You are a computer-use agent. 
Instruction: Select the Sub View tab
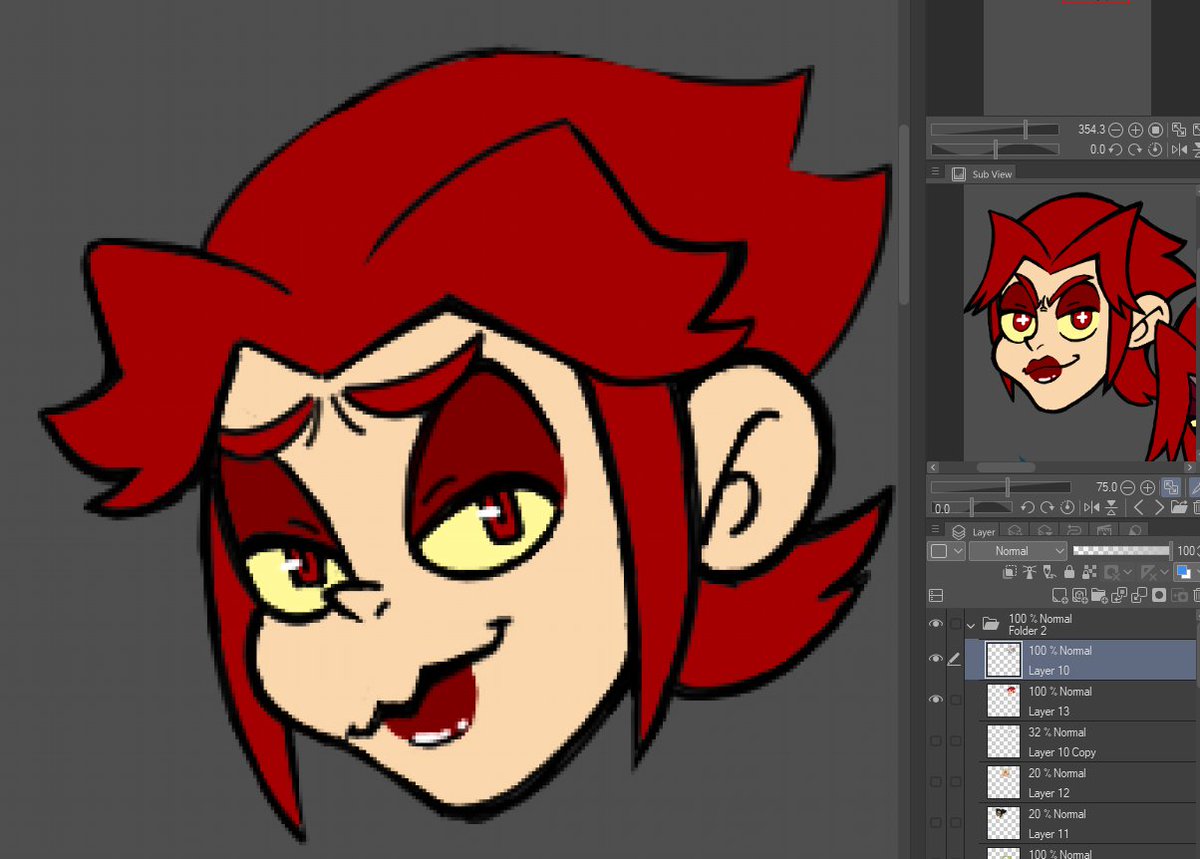click(x=982, y=174)
